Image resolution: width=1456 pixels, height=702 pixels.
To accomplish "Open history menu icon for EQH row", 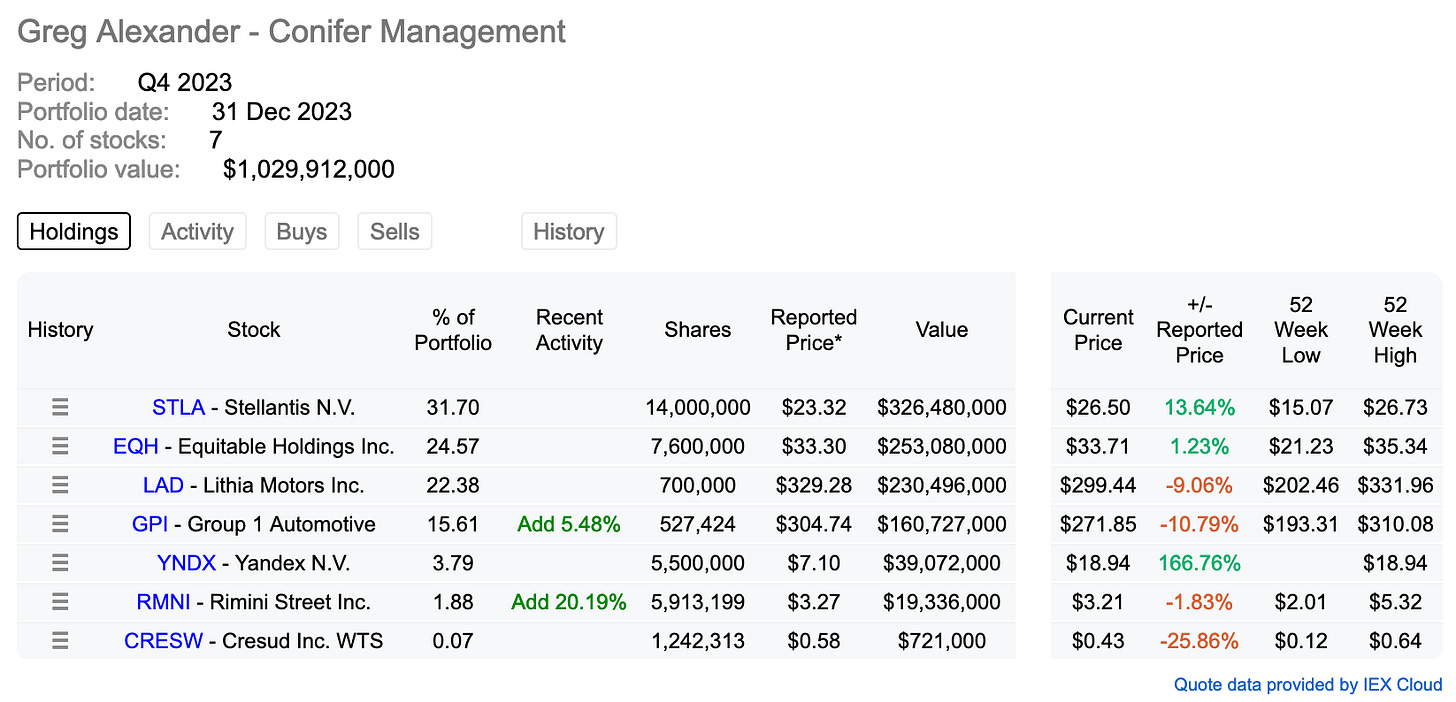I will tap(60, 446).
